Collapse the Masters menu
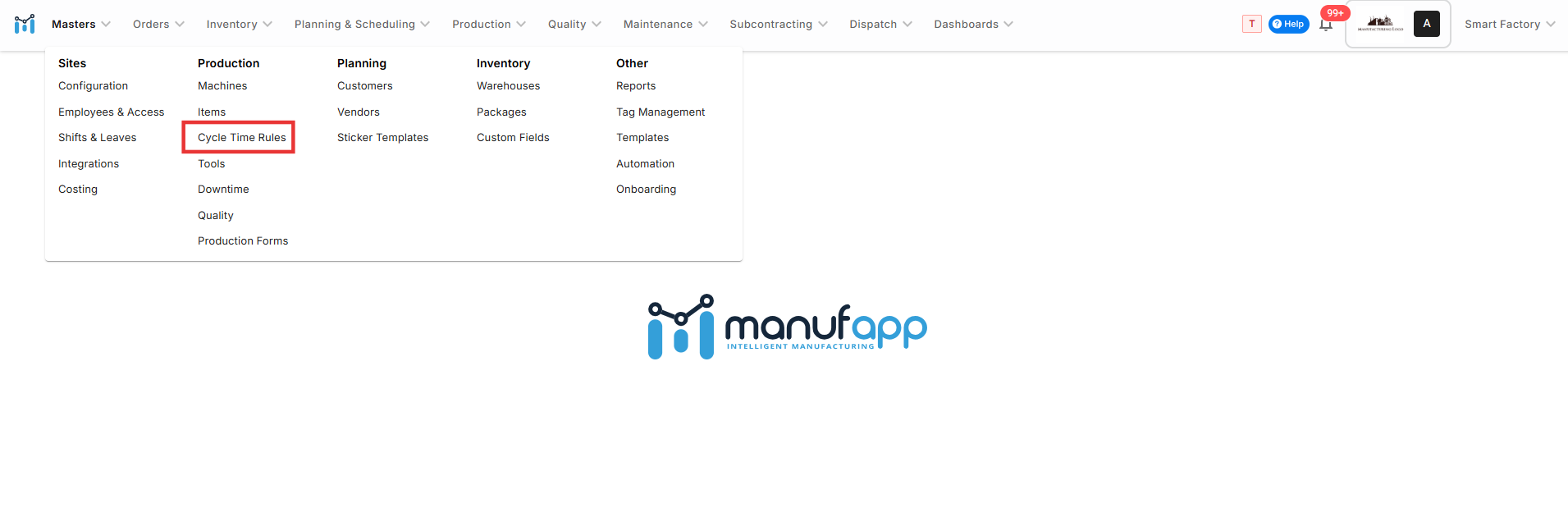This screenshot has width=1568, height=517. 80,24
